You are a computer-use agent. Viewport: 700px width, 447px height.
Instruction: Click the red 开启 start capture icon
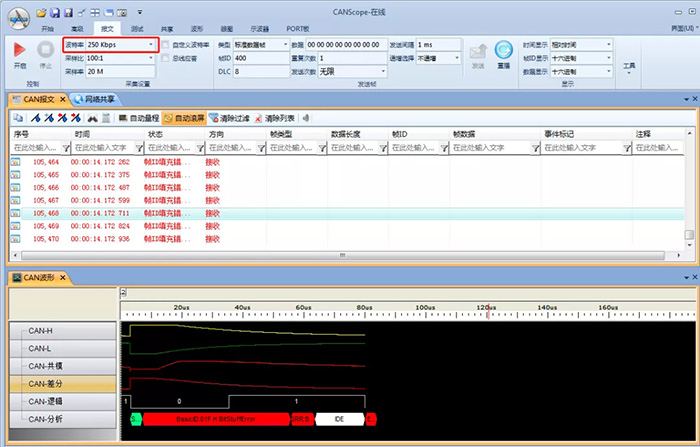tap(20, 50)
